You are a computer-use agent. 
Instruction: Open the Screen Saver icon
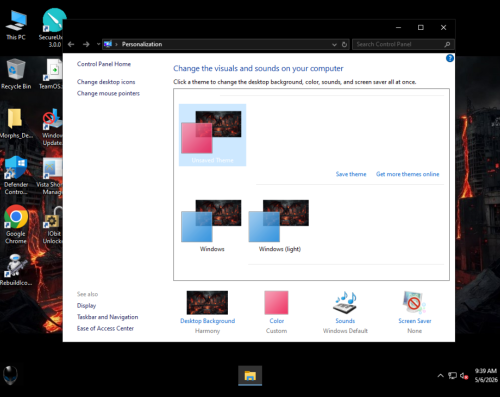click(414, 302)
